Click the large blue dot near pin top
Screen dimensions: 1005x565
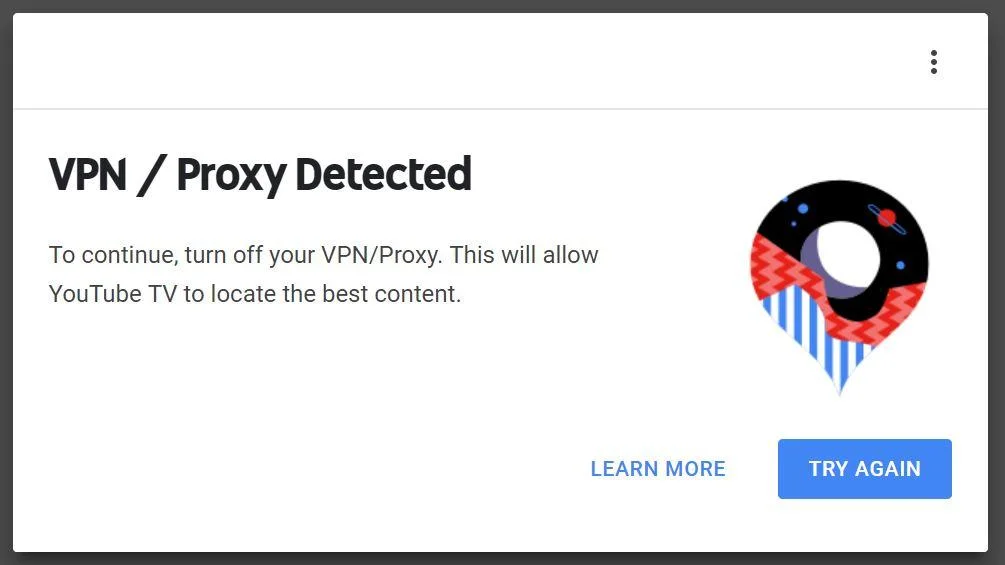click(802, 208)
